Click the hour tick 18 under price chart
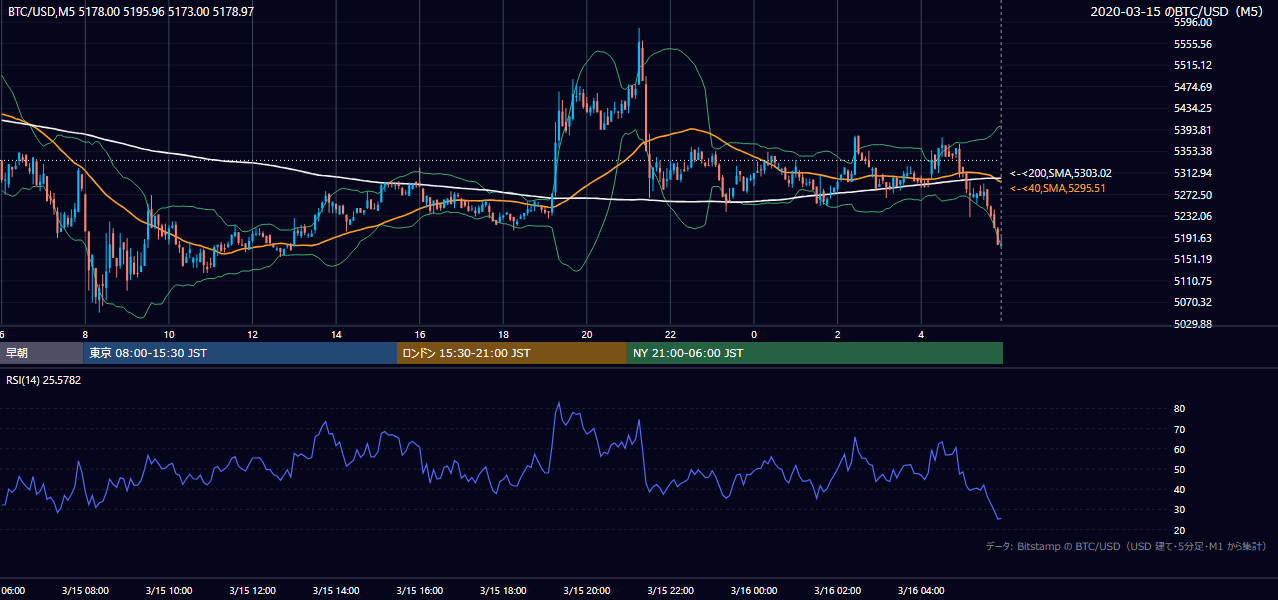 [x=503, y=334]
